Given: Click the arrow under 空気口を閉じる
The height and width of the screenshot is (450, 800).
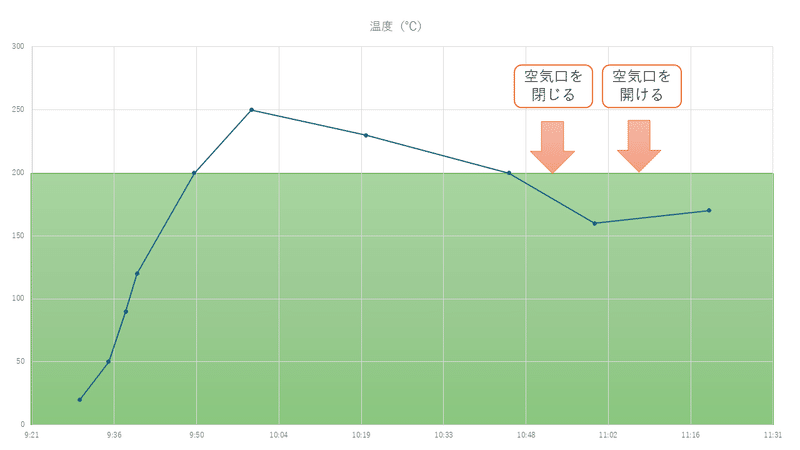Looking at the screenshot, I should tap(553, 147).
